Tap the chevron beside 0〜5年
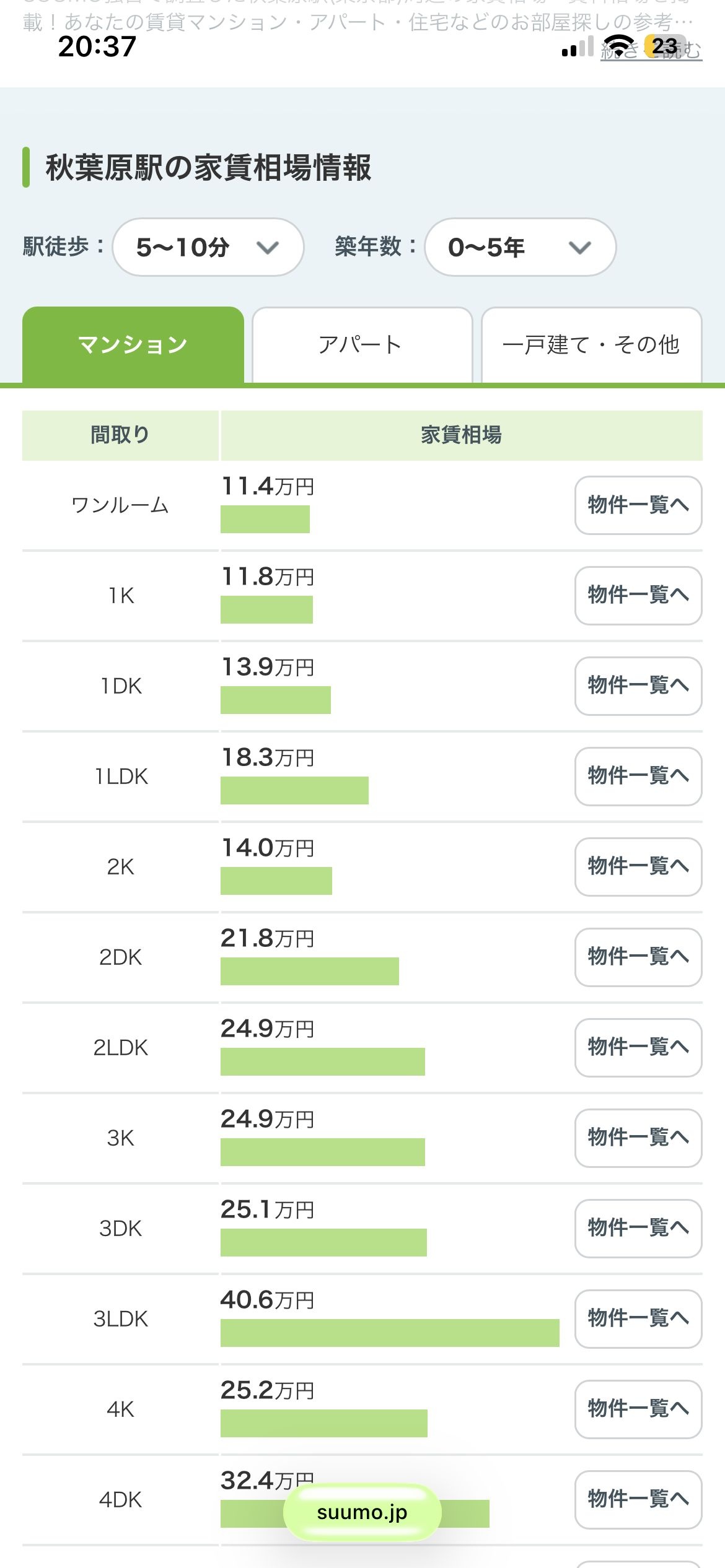This screenshot has width=725, height=1568. coord(580,248)
